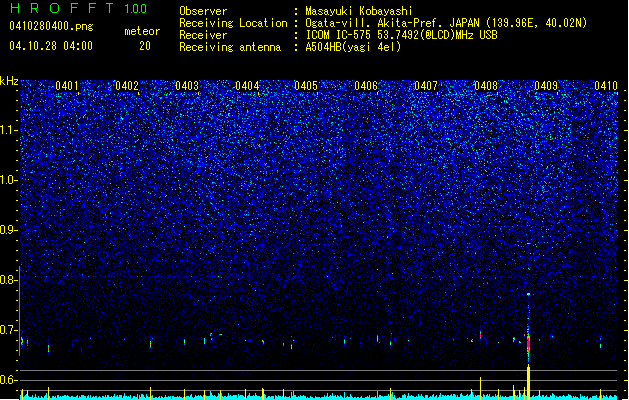
Task: Click the Receiving antenna label
Action: (x=230, y=47)
